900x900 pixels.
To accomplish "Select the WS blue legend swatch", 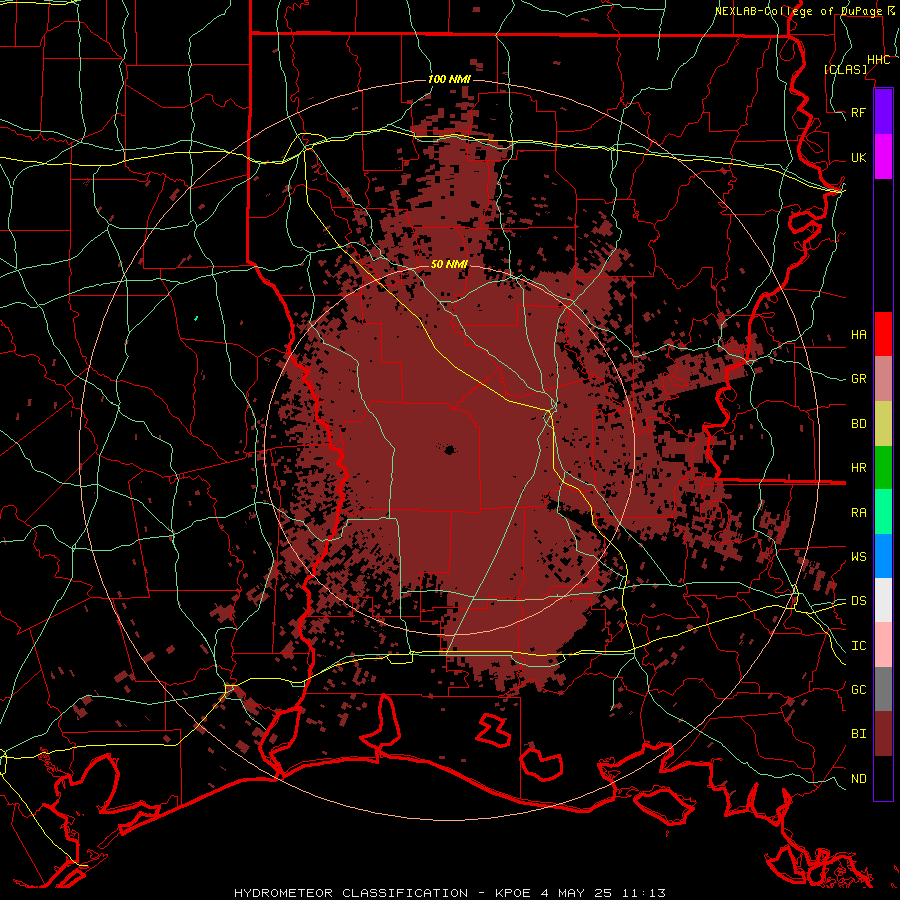I will 883,556.
